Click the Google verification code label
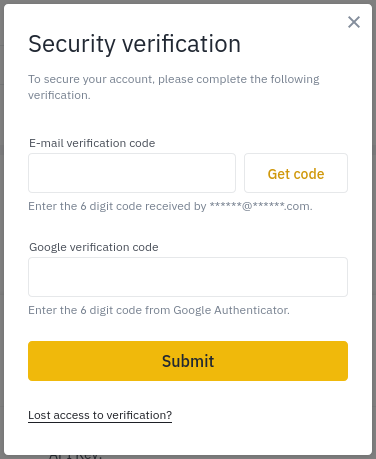Viewport: 376px width, 459px height. click(x=94, y=247)
